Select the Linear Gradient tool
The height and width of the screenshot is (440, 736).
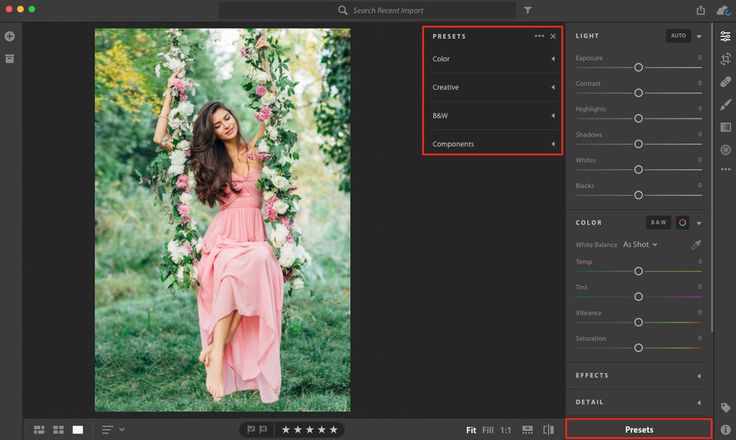(725, 127)
